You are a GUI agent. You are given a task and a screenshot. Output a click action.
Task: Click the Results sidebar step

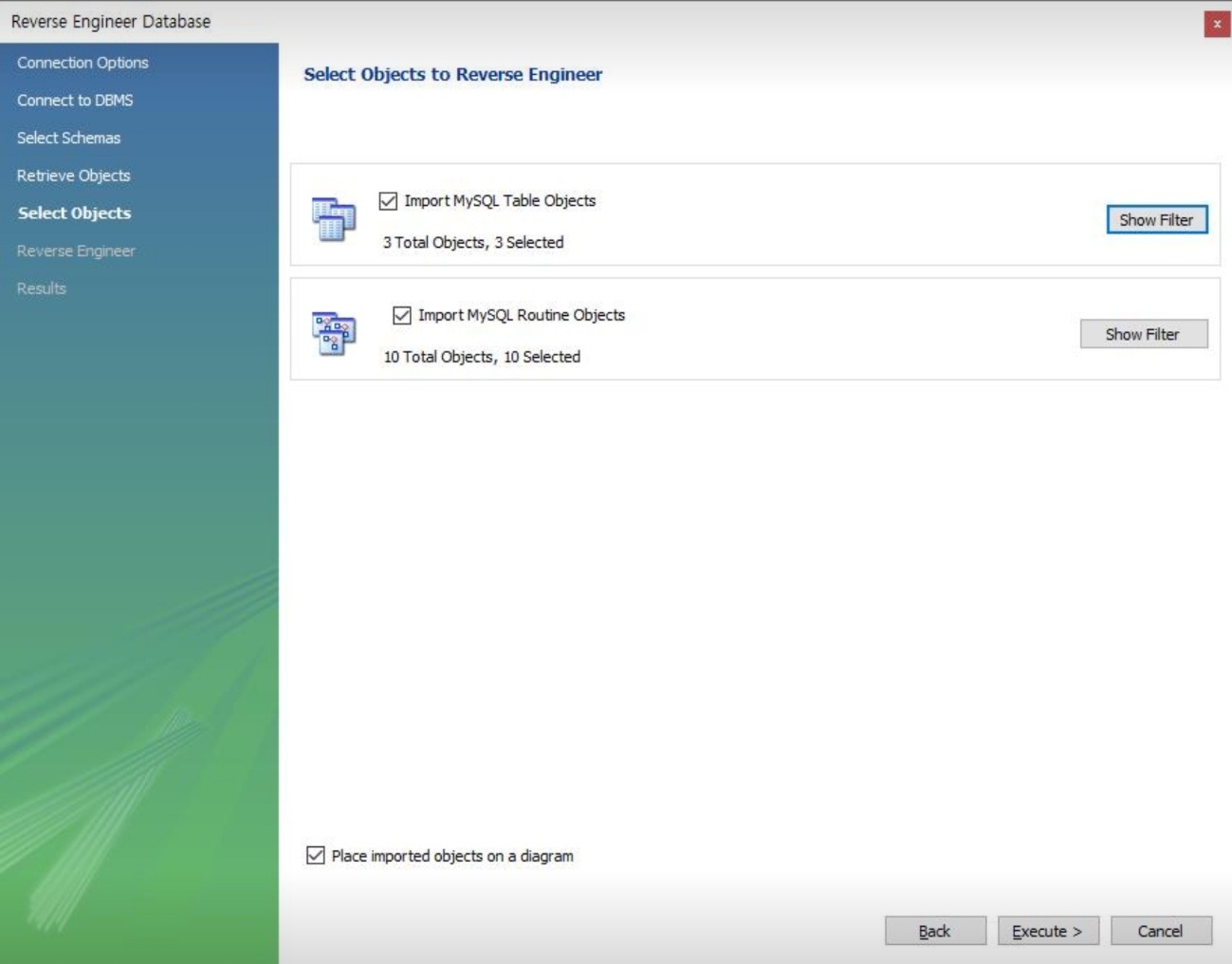pyautogui.click(x=41, y=288)
